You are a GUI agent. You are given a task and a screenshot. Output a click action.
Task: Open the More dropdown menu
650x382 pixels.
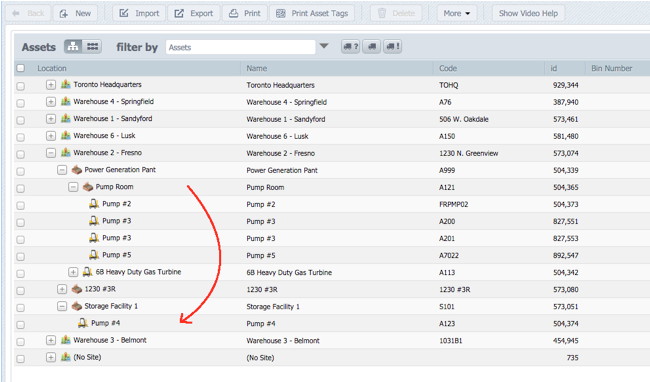457,13
